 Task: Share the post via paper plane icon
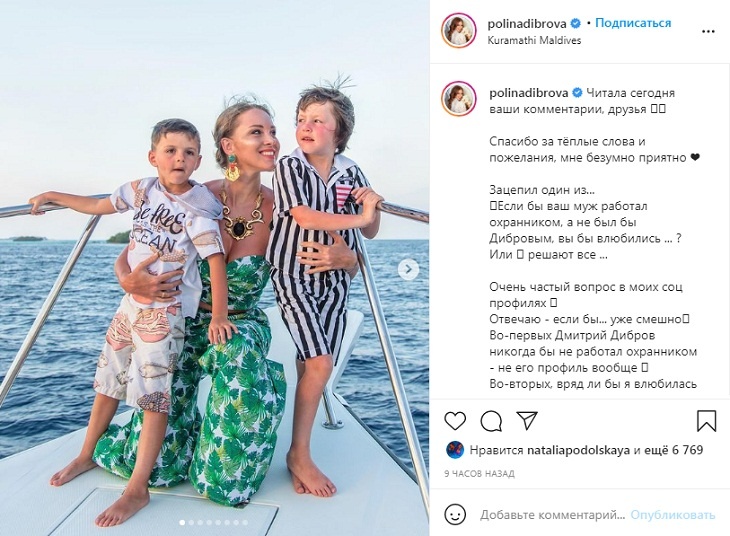click(527, 421)
